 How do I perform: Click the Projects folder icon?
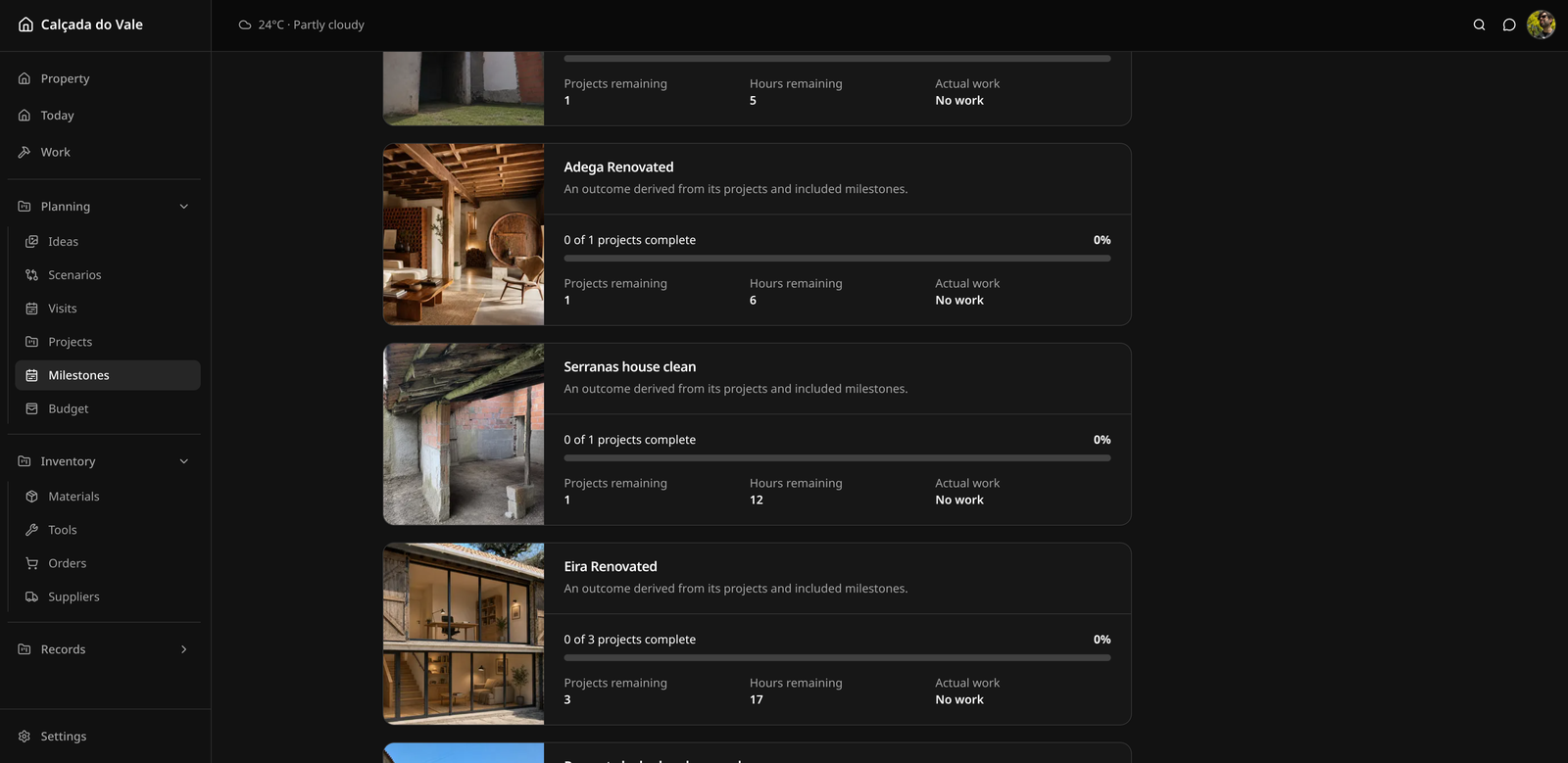(x=31, y=342)
